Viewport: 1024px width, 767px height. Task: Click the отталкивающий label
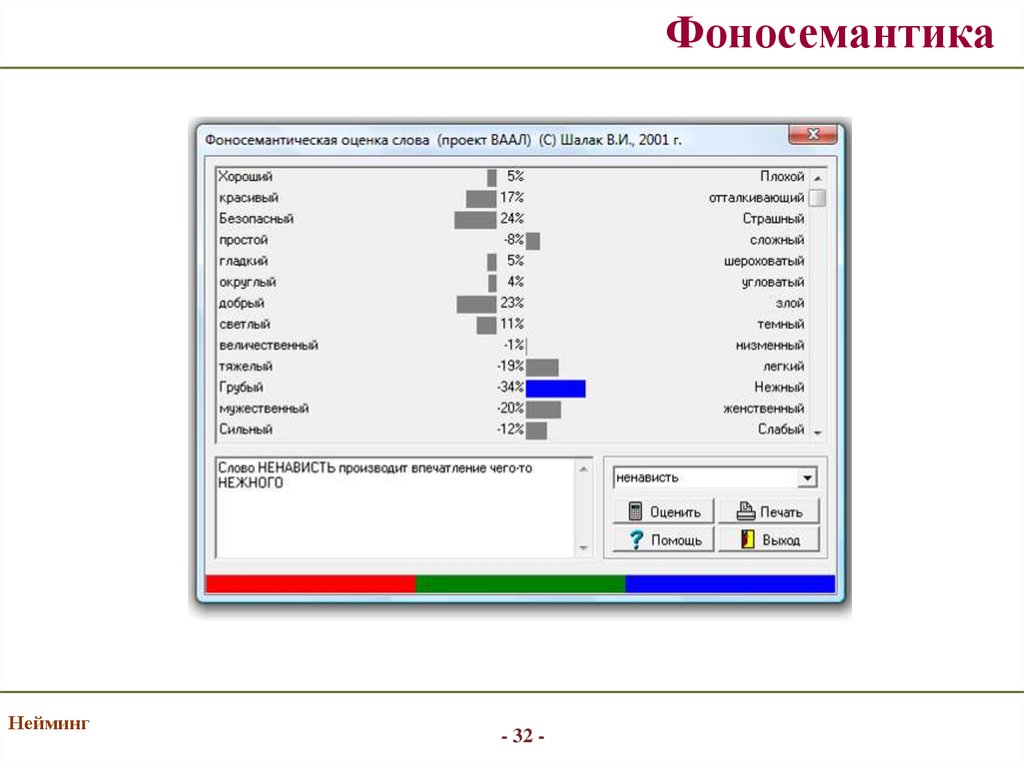tap(756, 197)
